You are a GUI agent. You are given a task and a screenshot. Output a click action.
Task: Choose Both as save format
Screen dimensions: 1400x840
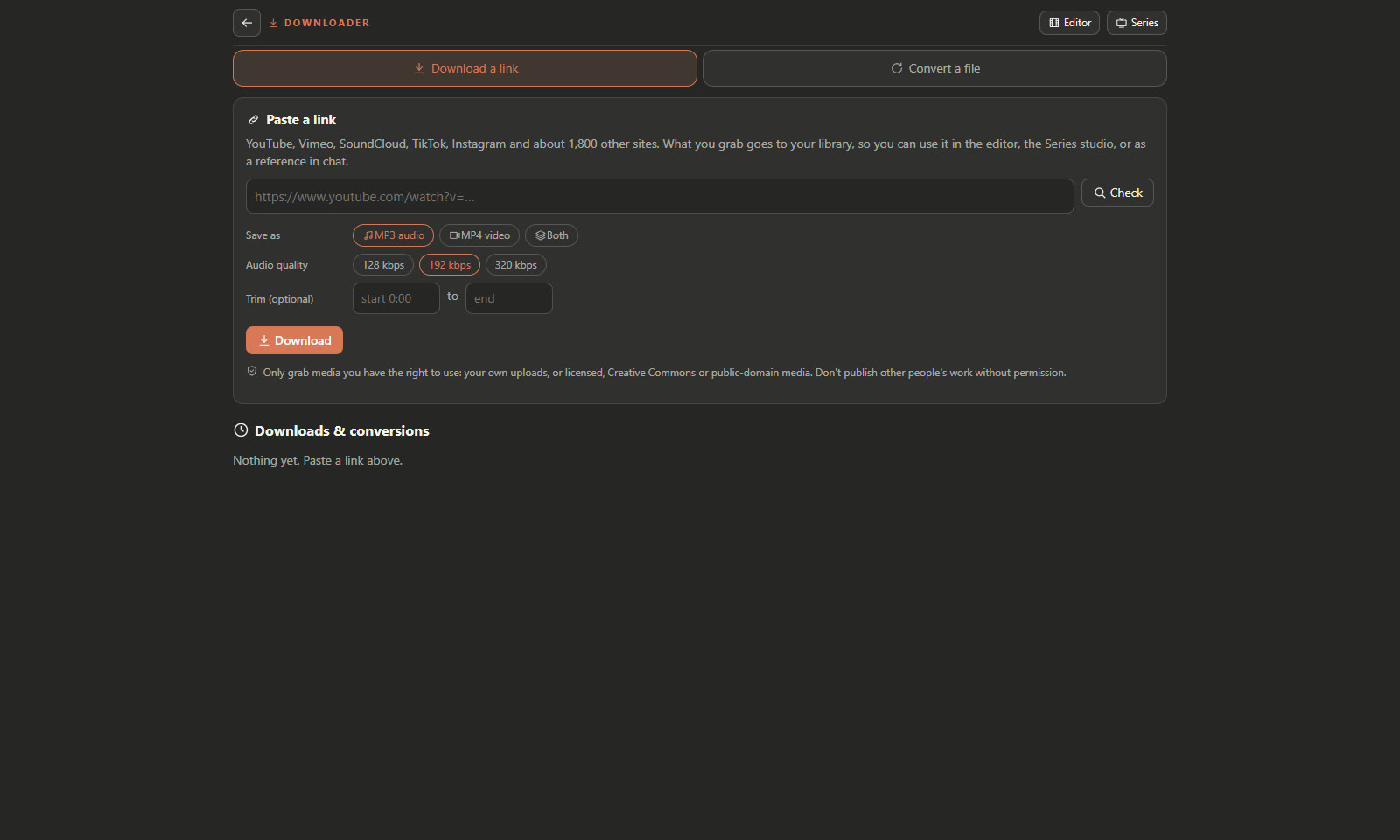551,235
